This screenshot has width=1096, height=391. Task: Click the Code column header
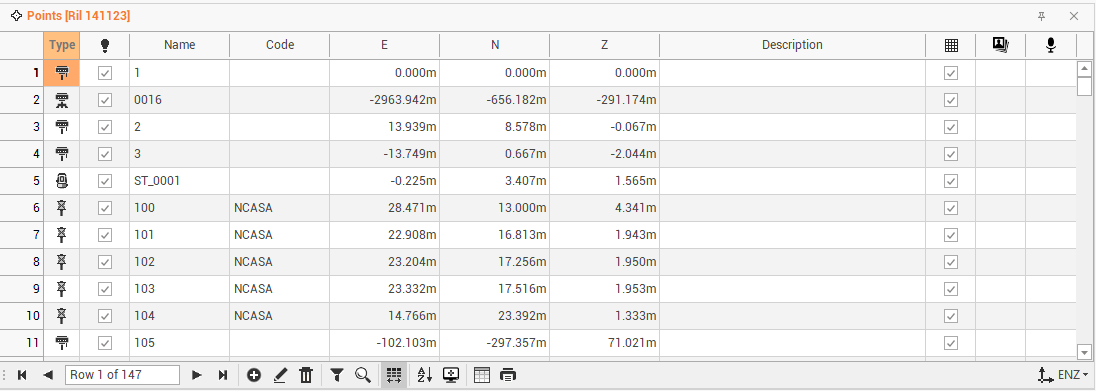pos(280,45)
